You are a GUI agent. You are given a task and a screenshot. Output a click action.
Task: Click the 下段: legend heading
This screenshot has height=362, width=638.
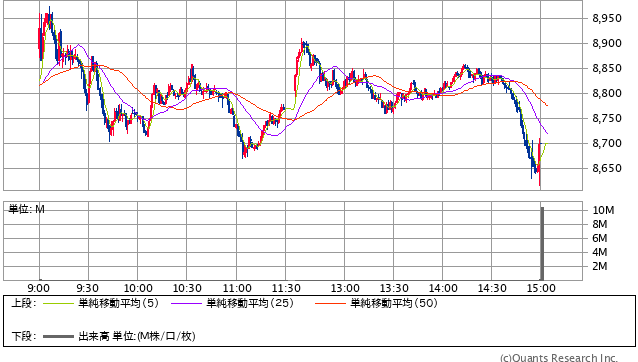[24, 336]
